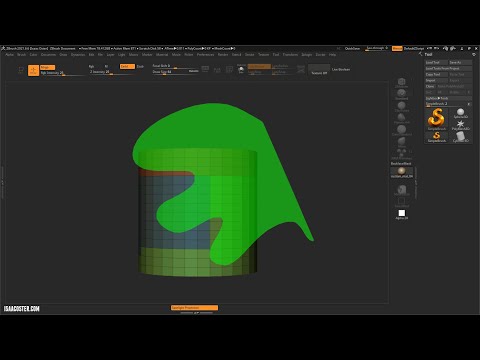The height and width of the screenshot is (360, 480).
Task: Adjust the Rgb Intensity slider
Action: [x=62, y=73]
